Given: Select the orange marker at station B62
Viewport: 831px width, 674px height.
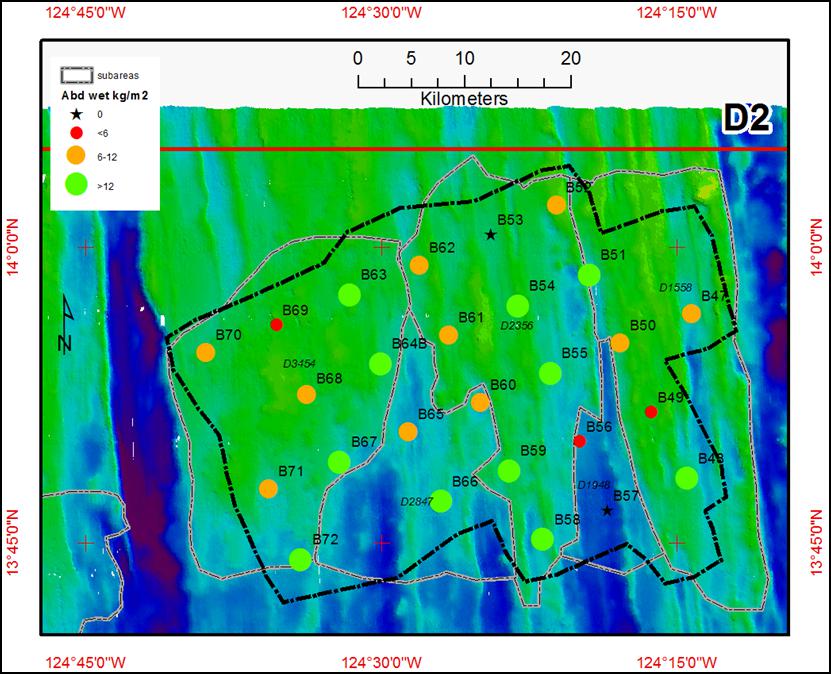Looking at the screenshot, I should click(419, 265).
